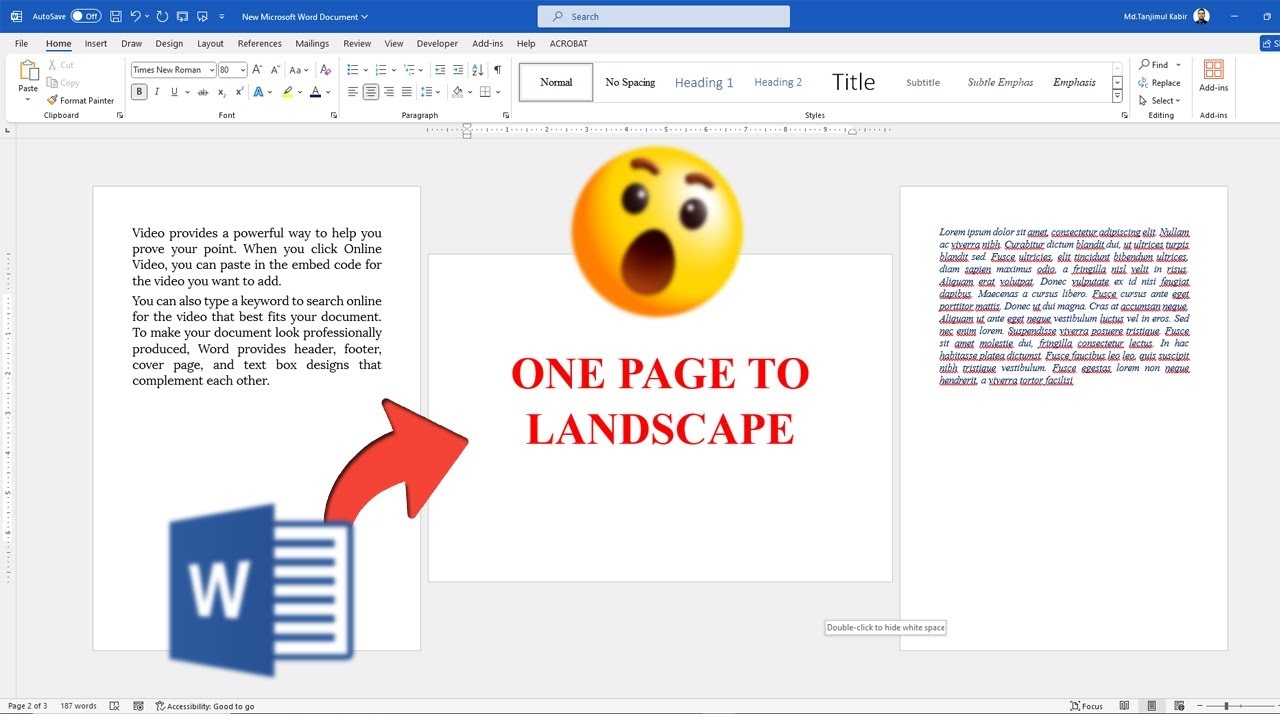The image size is (1280, 720).
Task: Toggle Bold formatting
Action: click(x=139, y=92)
